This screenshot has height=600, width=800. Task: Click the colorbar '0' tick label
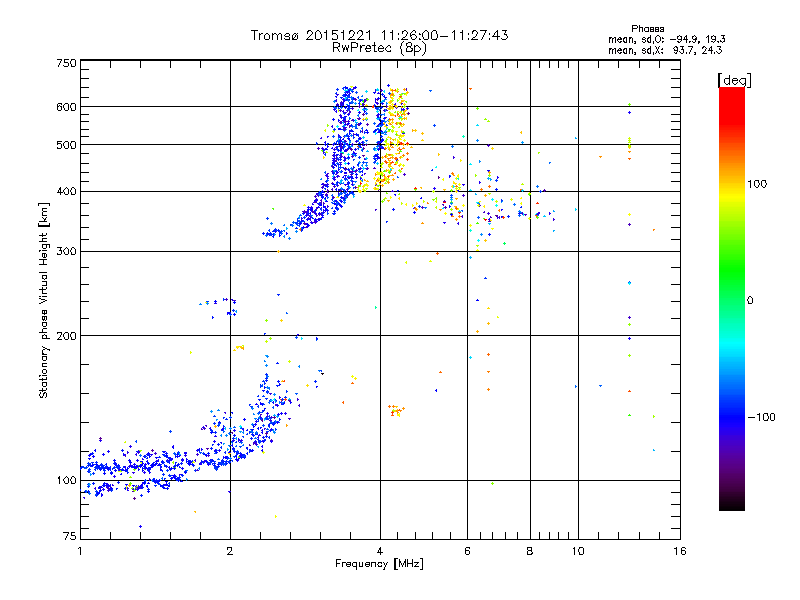coord(750,301)
